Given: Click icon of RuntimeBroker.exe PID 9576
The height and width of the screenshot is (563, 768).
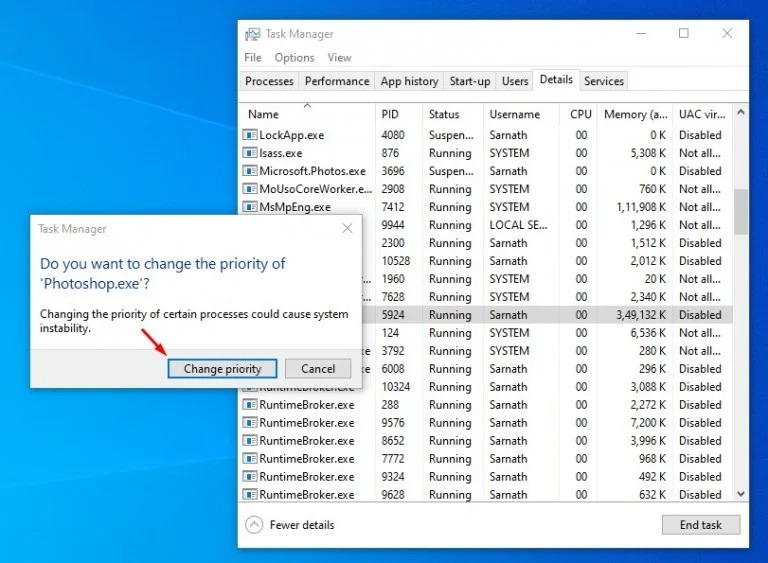Looking at the screenshot, I should pyautogui.click(x=250, y=423).
